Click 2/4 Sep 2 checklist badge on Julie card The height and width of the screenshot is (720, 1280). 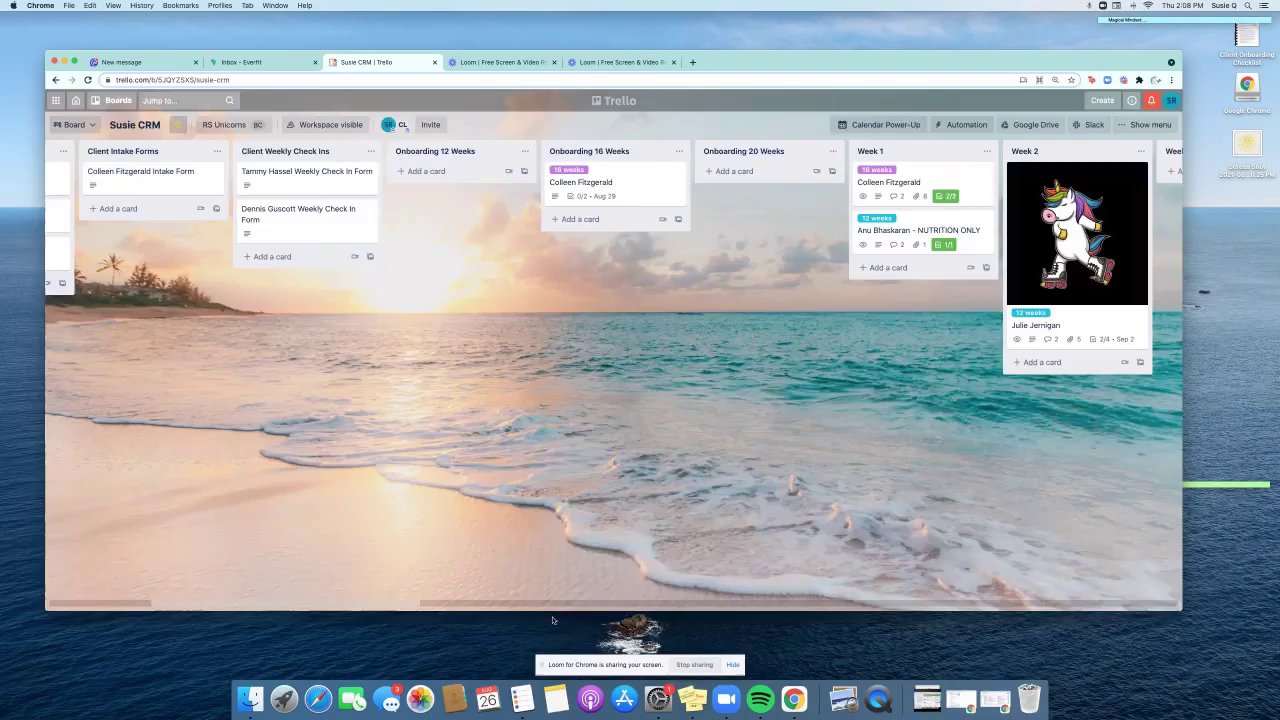click(1112, 339)
